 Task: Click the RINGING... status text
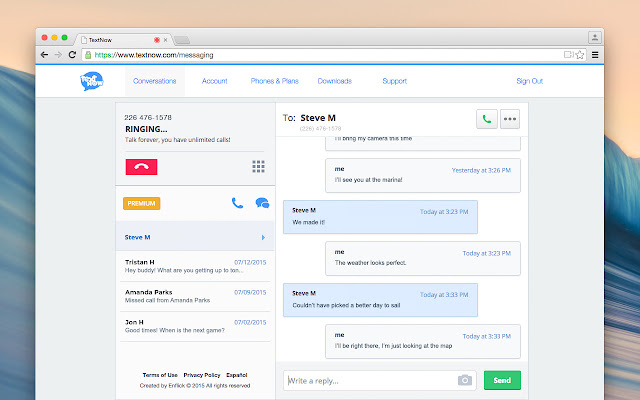click(146, 129)
